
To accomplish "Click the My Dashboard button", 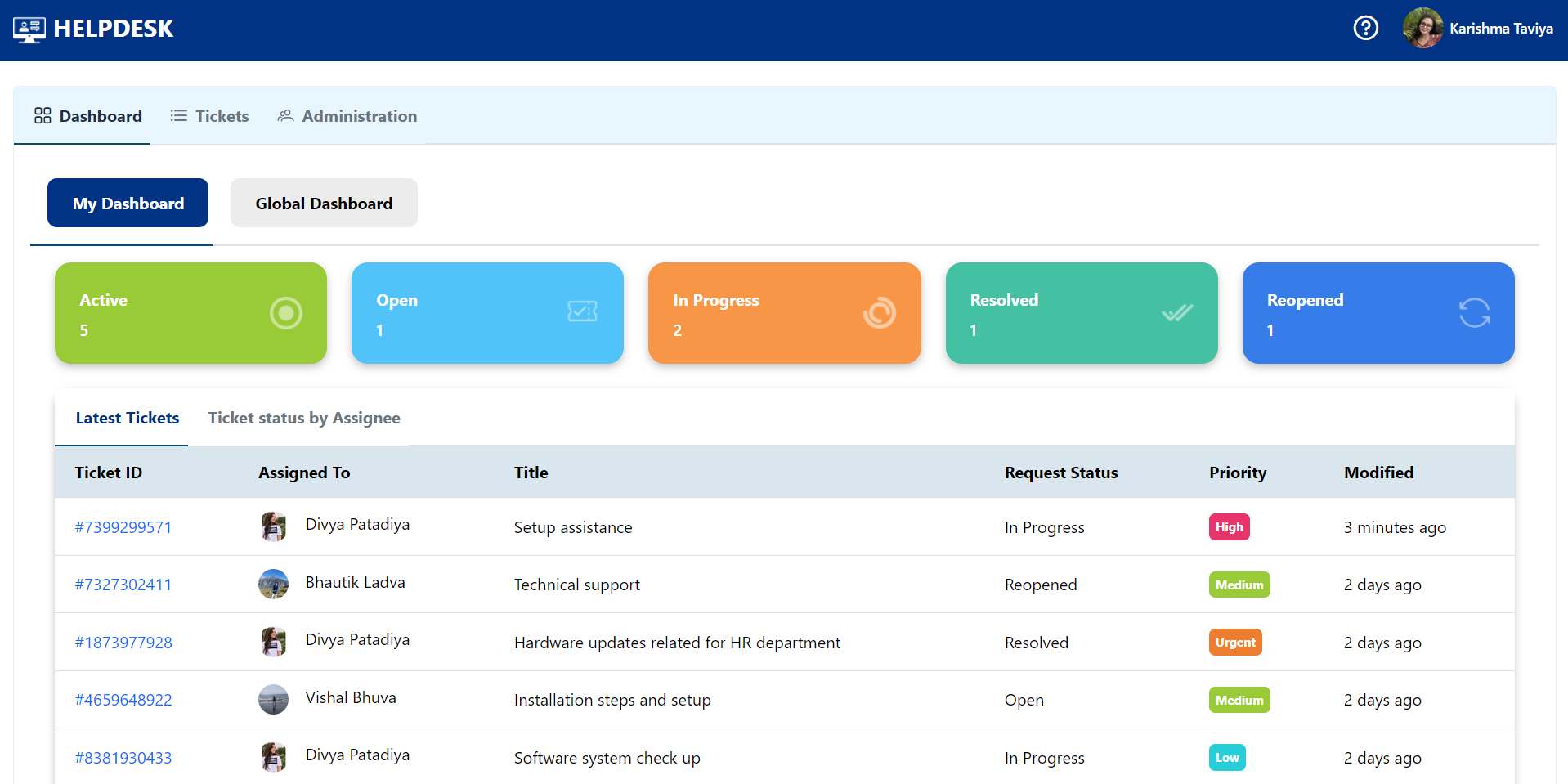I will 128,203.
